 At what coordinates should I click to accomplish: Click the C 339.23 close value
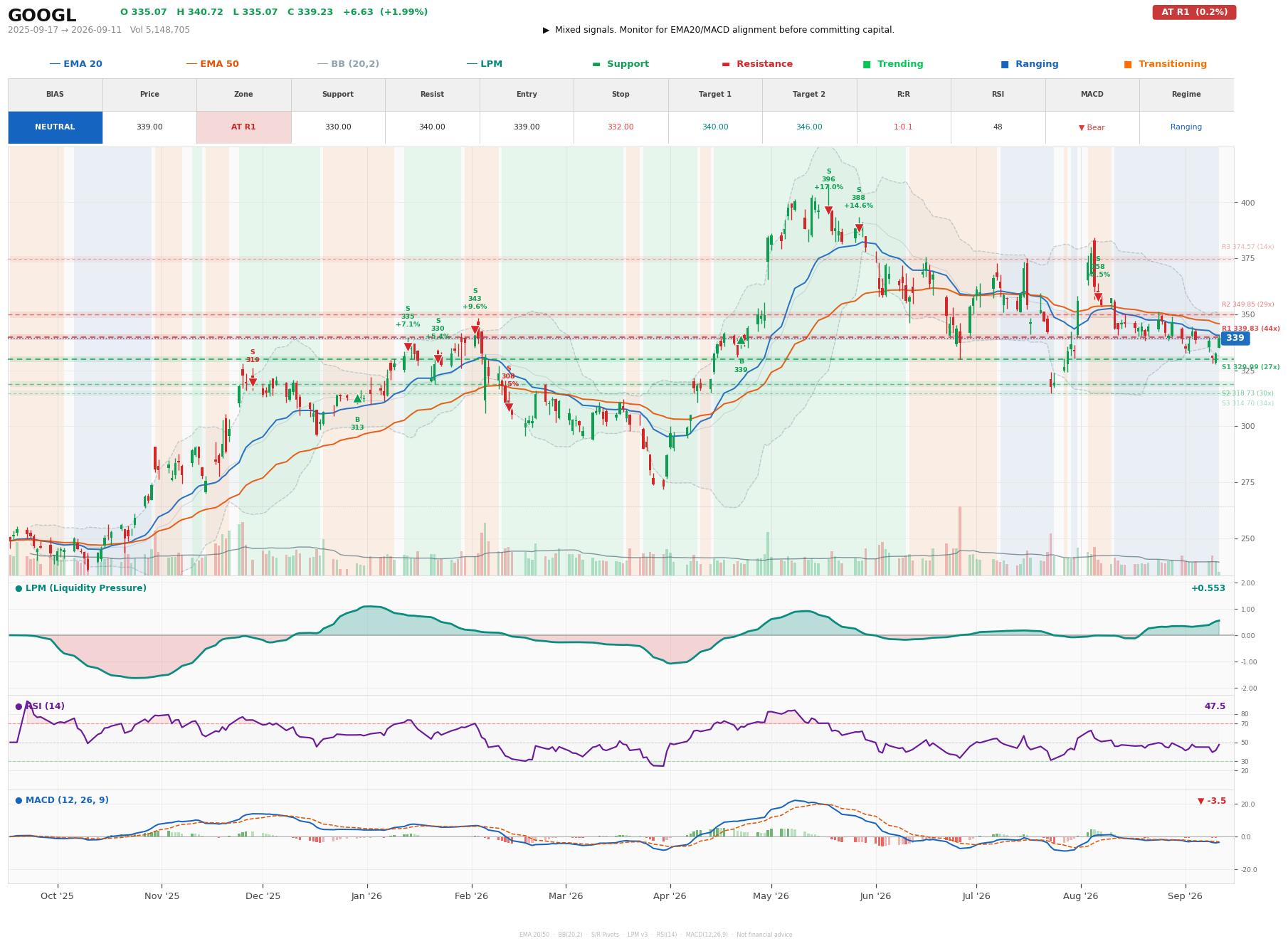pyautogui.click(x=310, y=12)
